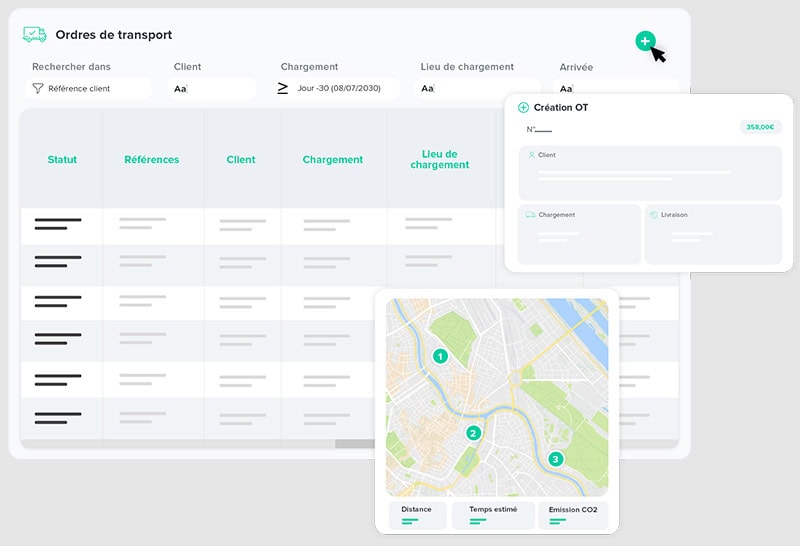
Task: Sort by the Statut column header
Action: point(62,160)
